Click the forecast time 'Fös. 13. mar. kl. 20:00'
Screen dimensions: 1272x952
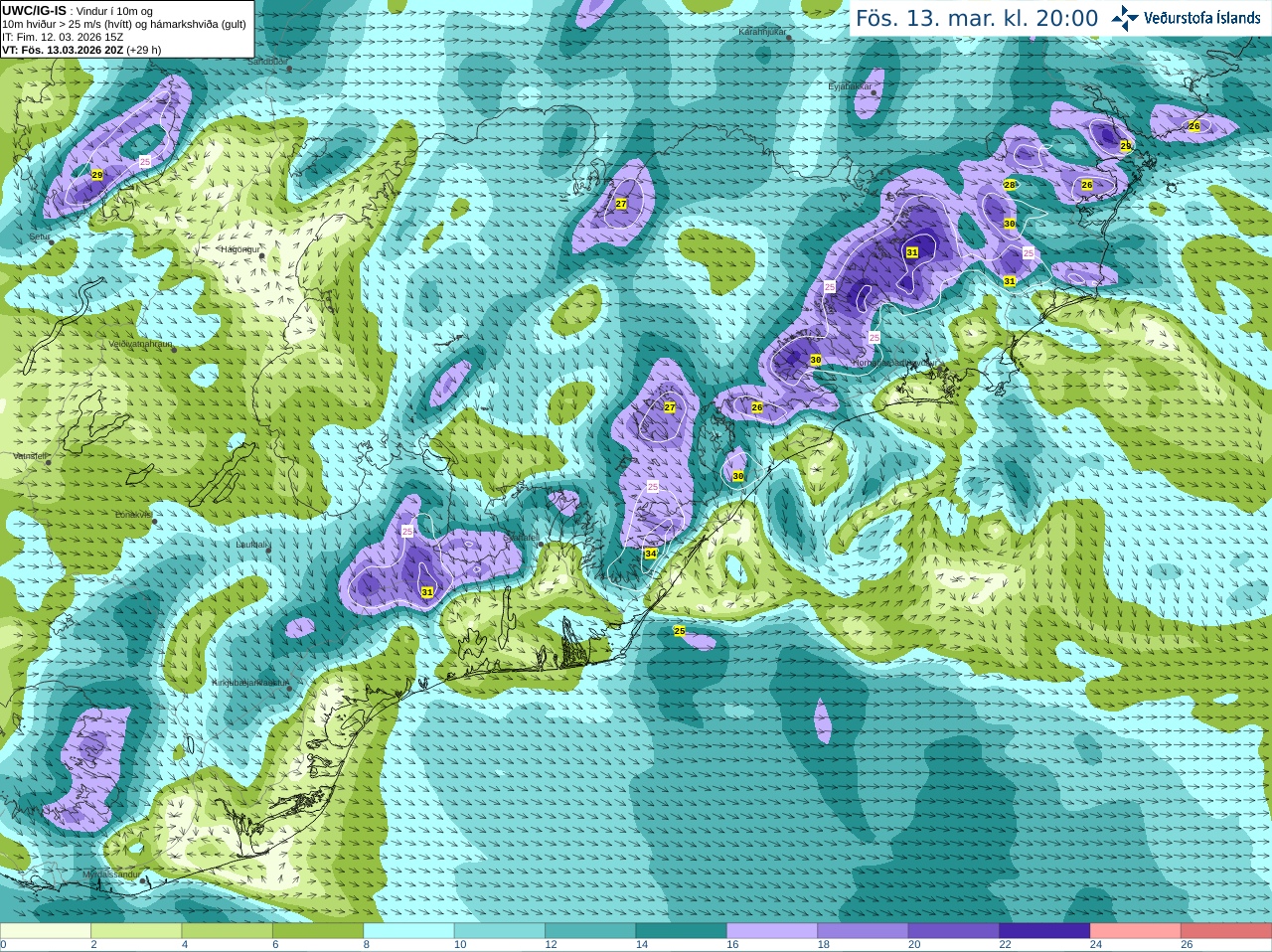tap(977, 19)
